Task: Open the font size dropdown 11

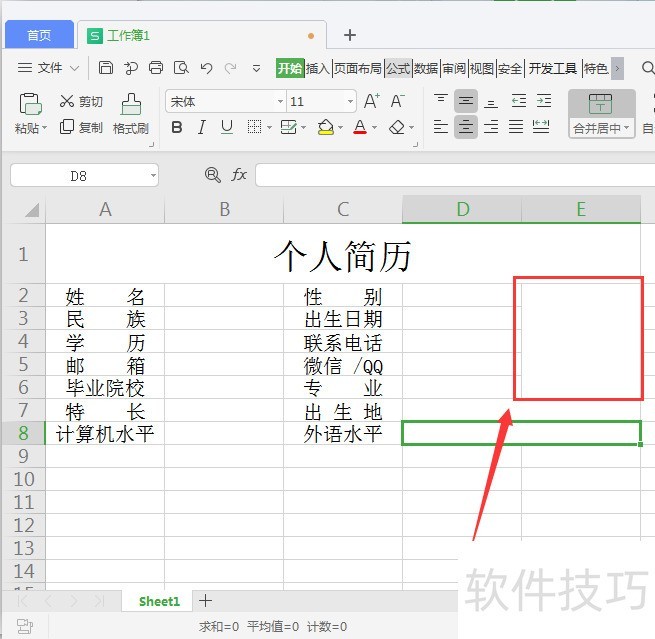Action: coord(350,101)
